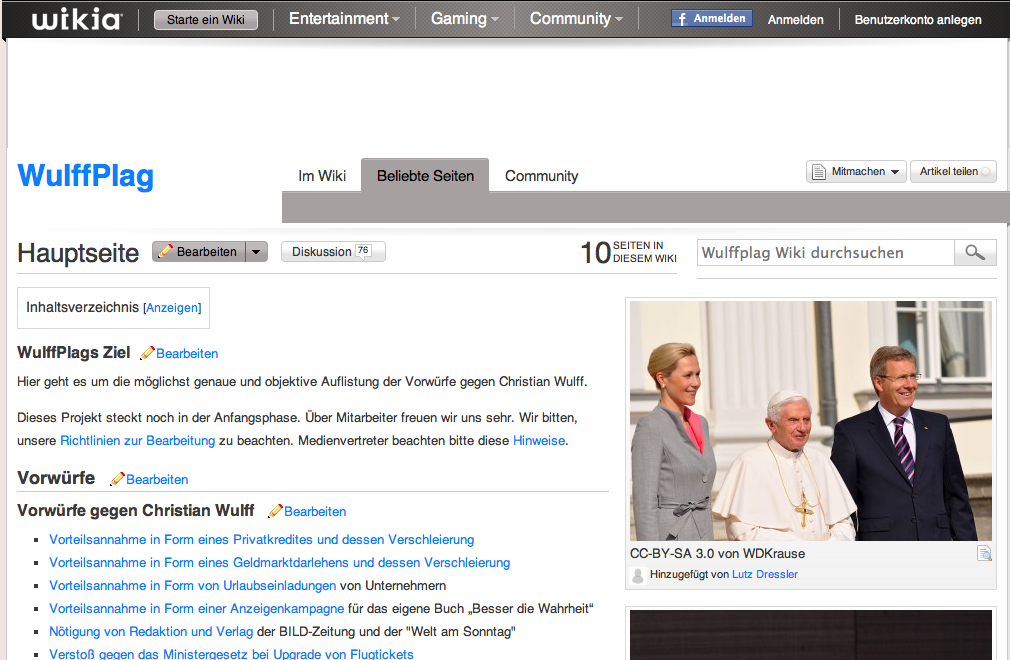Open the Gaming dropdown in navigation
The height and width of the screenshot is (660, 1010).
tap(465, 19)
